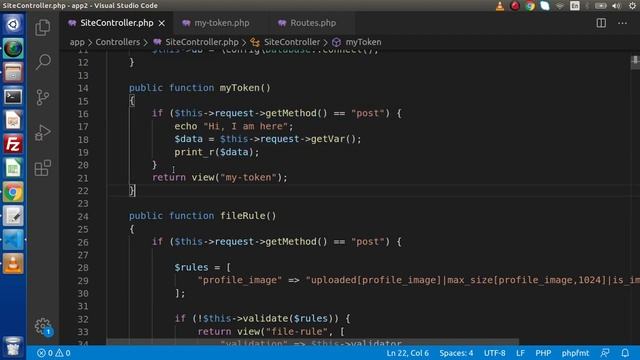The image size is (640, 360).
Task: Click "profile_image" array key text
Action: [x=240, y=280]
